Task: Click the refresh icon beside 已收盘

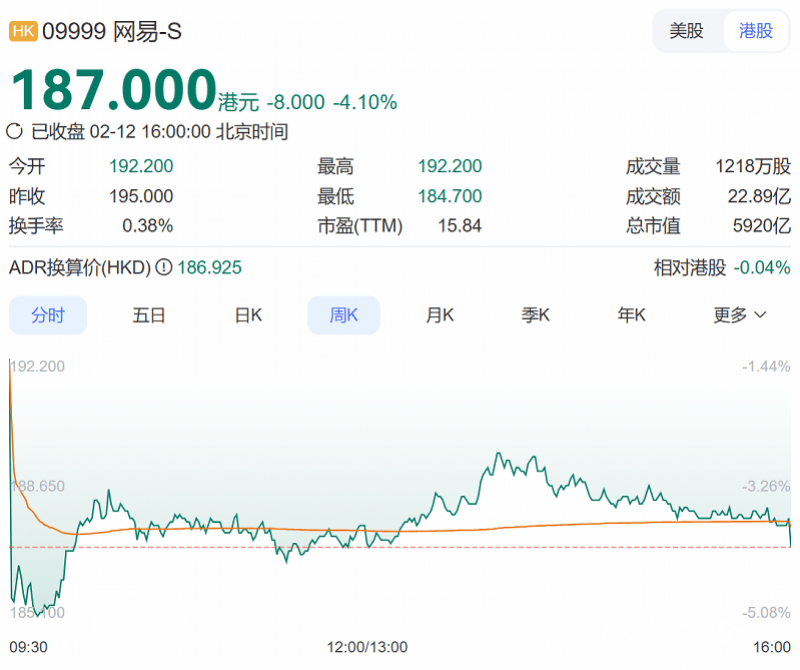Action: click(16, 131)
